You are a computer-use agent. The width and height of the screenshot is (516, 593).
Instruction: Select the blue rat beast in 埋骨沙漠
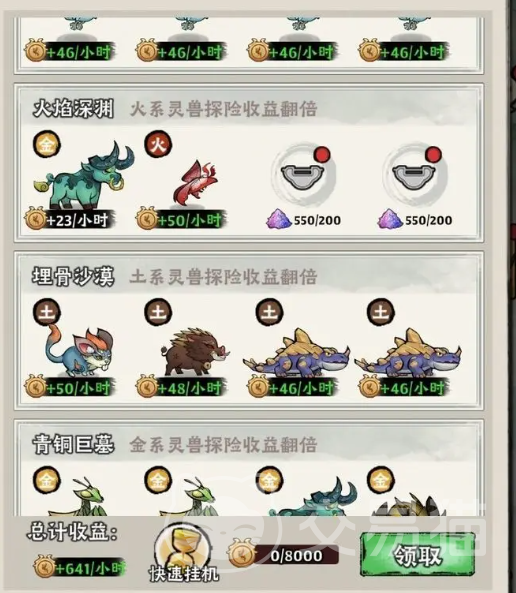tap(79, 350)
